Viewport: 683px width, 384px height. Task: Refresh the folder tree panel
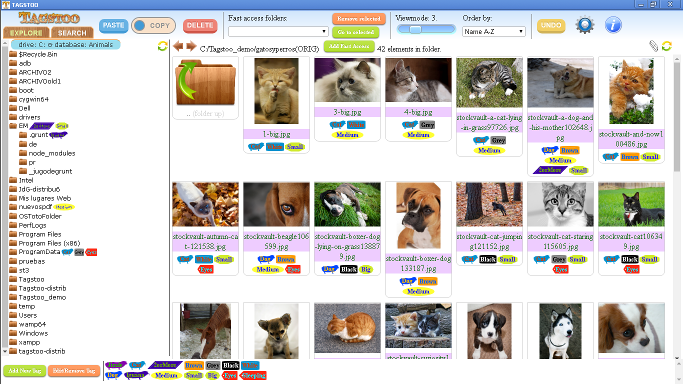click(162, 46)
